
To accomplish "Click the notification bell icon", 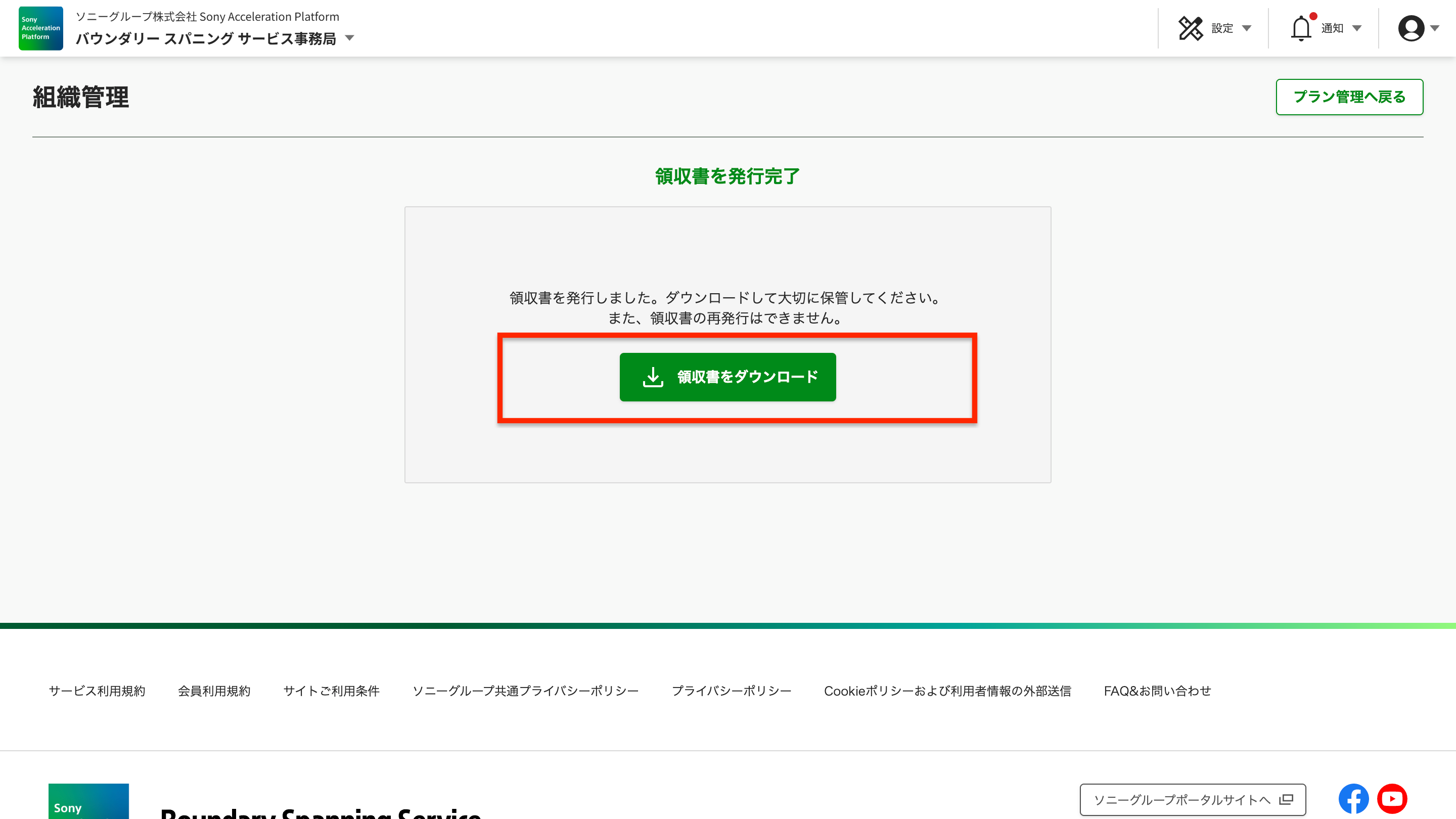I will [1301, 28].
